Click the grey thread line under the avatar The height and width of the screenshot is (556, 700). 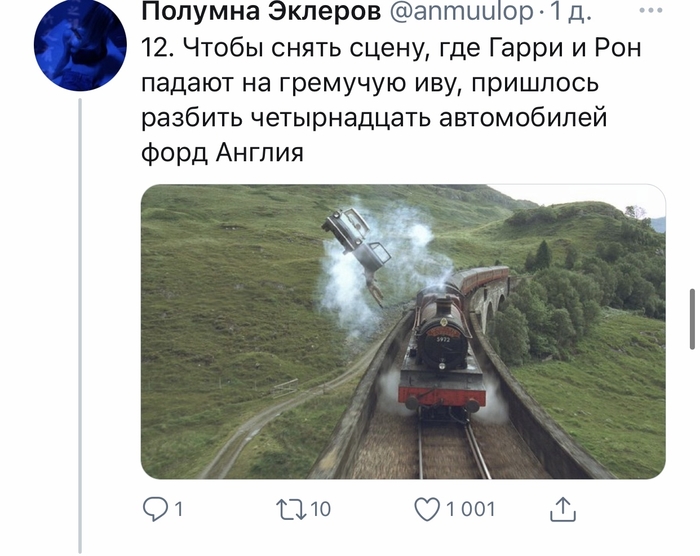80,326
